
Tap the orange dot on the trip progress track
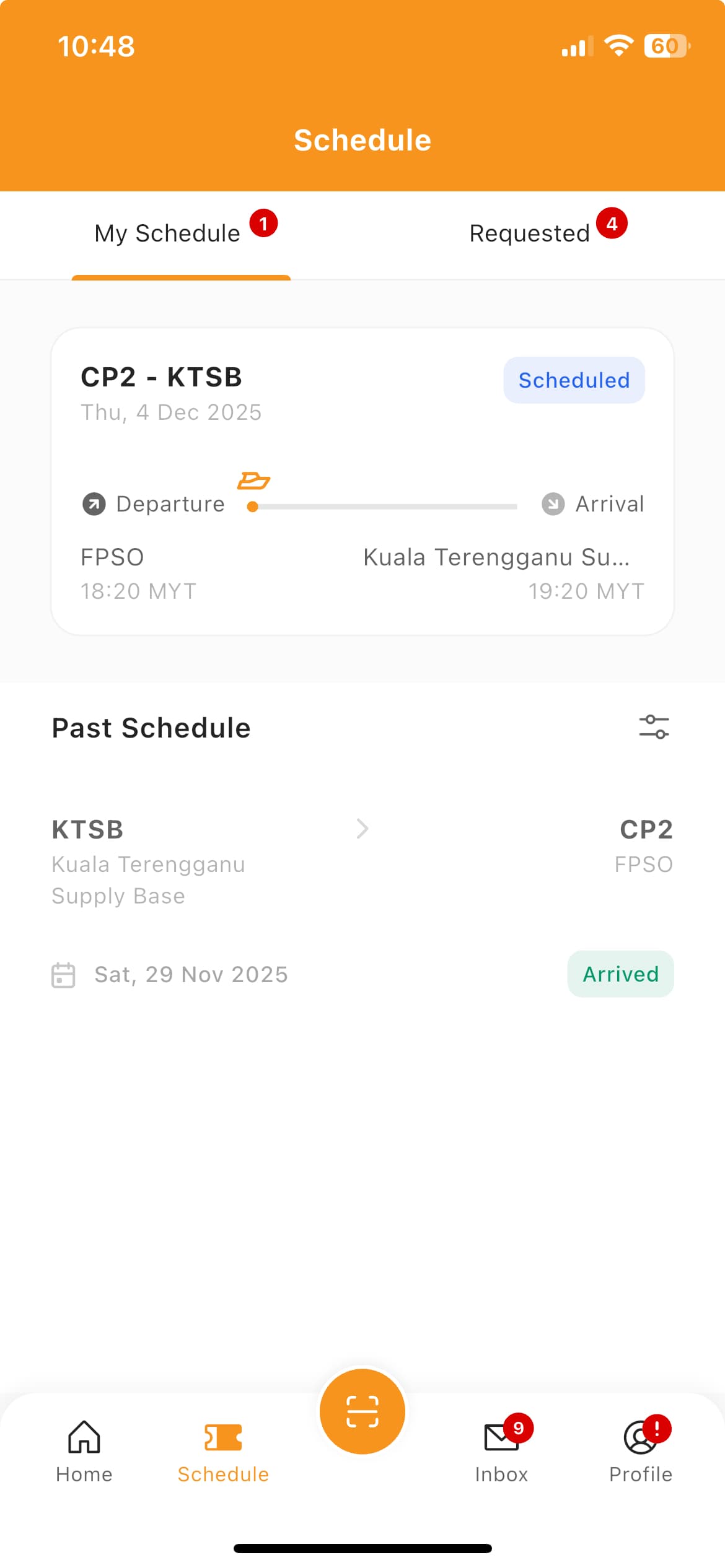tap(252, 507)
